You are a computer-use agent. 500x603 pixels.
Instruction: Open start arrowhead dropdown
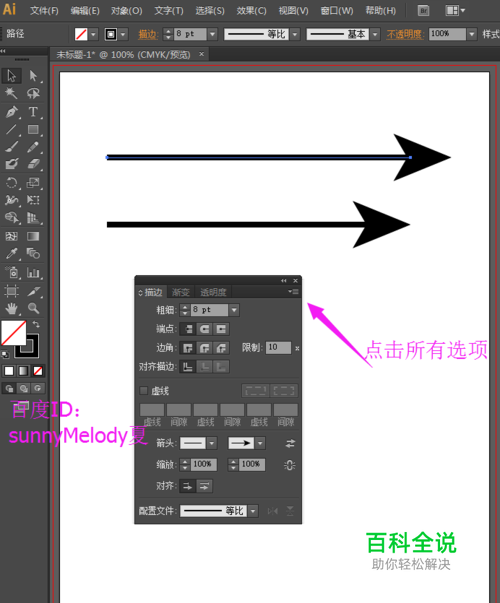212,443
